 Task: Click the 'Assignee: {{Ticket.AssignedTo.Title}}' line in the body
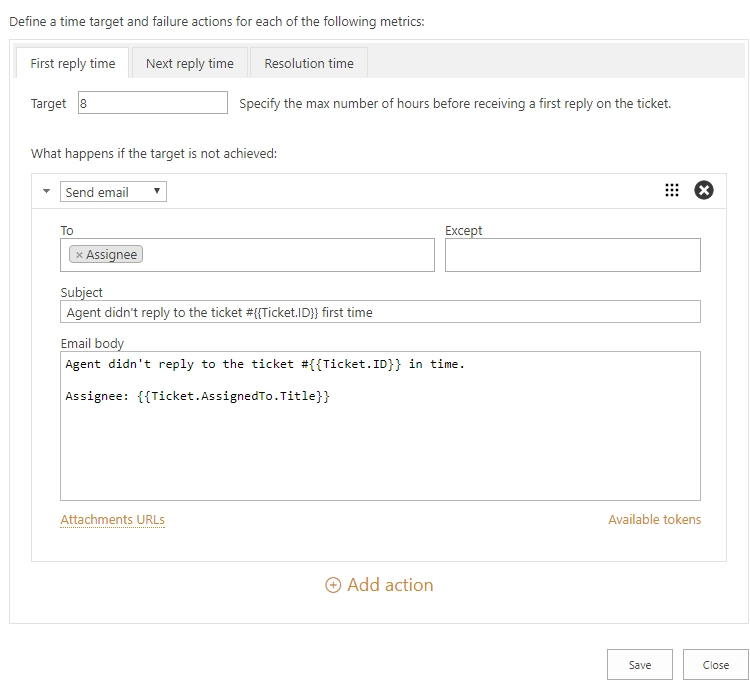click(x=198, y=396)
